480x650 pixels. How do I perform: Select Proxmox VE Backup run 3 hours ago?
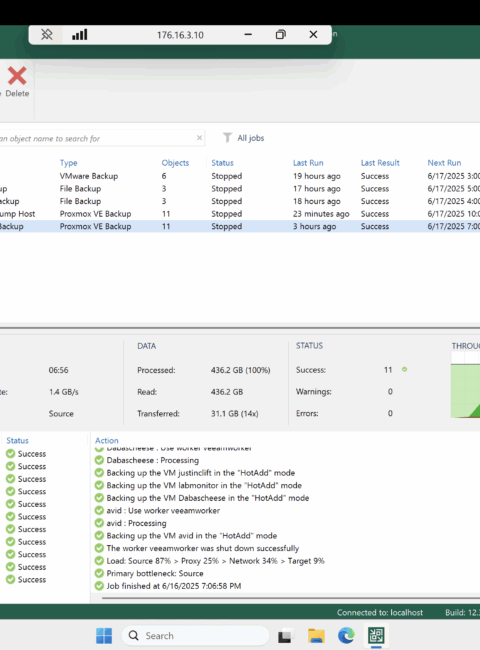[x=240, y=226]
